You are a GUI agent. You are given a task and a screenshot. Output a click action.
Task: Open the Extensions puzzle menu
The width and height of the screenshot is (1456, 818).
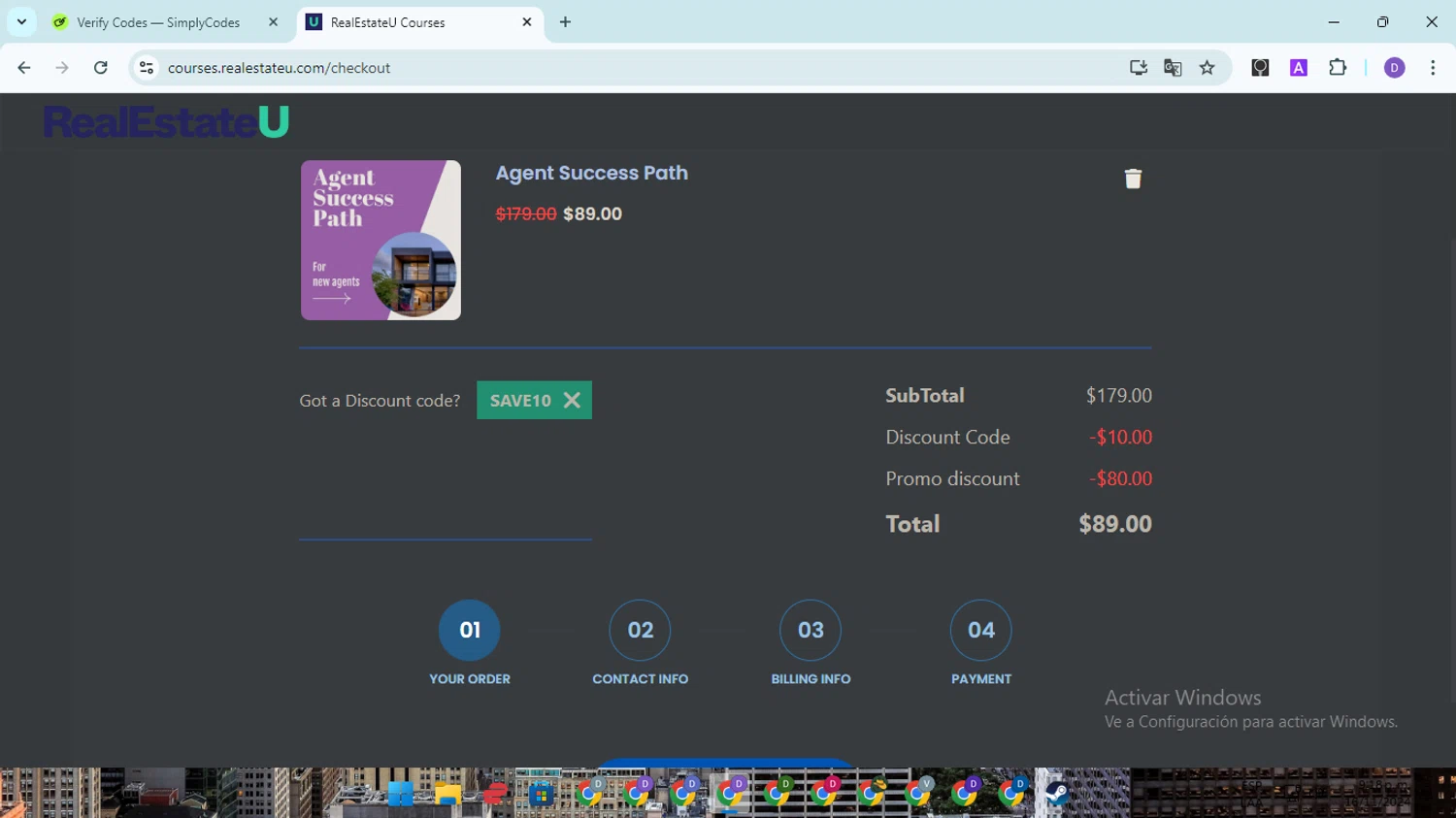click(1338, 68)
